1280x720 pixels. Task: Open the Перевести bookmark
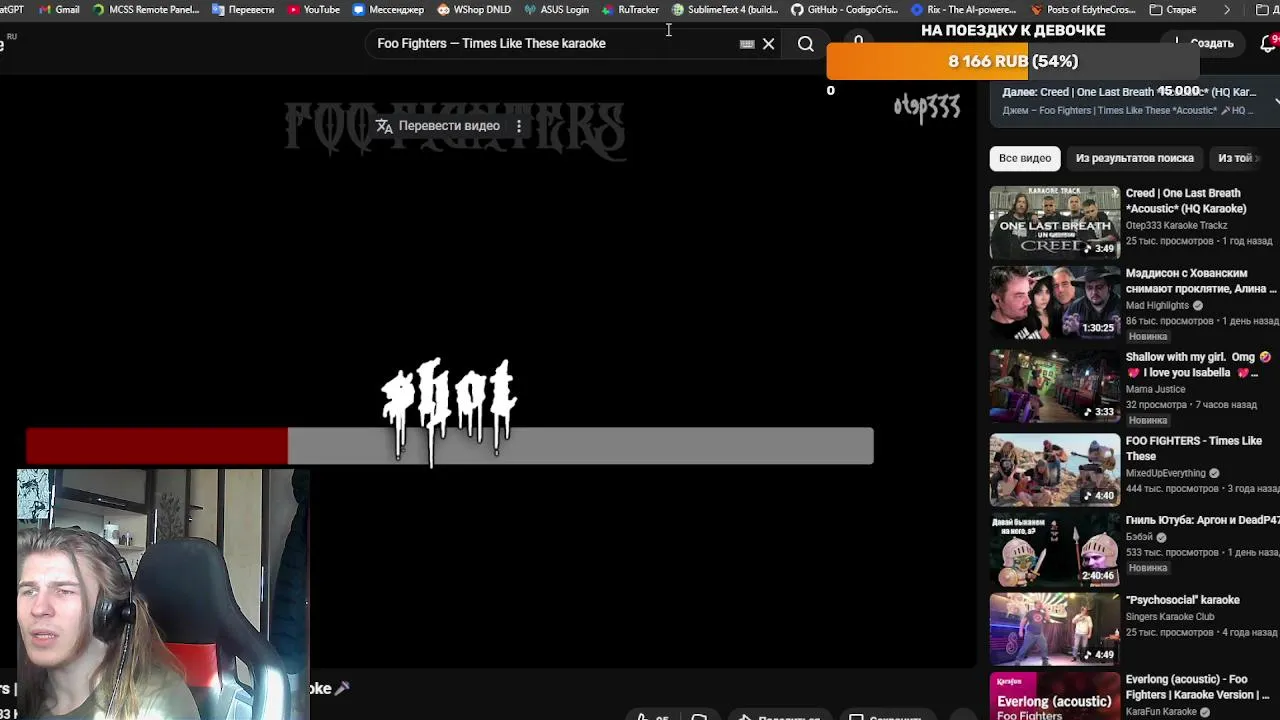(x=243, y=9)
